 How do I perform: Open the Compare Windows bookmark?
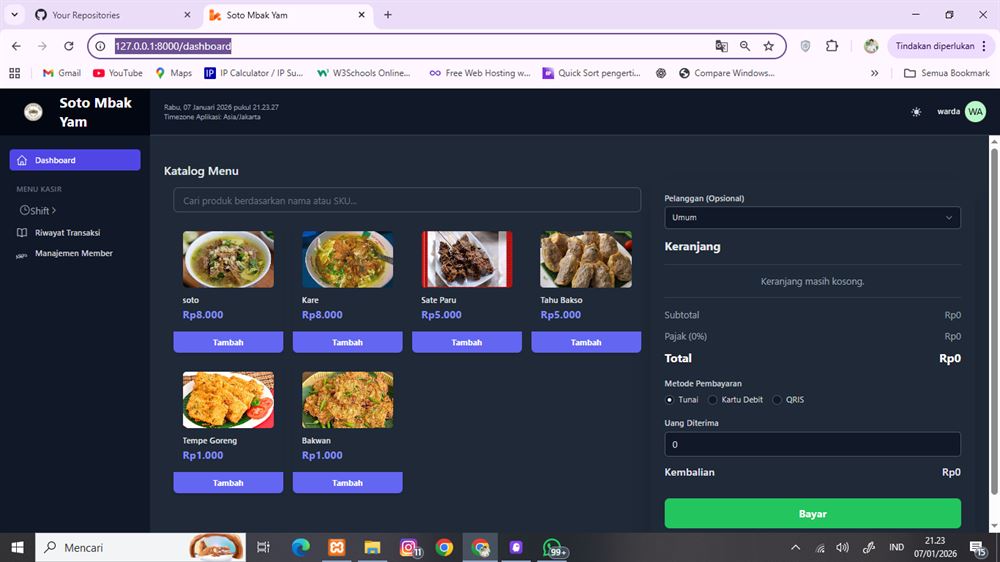(x=727, y=73)
